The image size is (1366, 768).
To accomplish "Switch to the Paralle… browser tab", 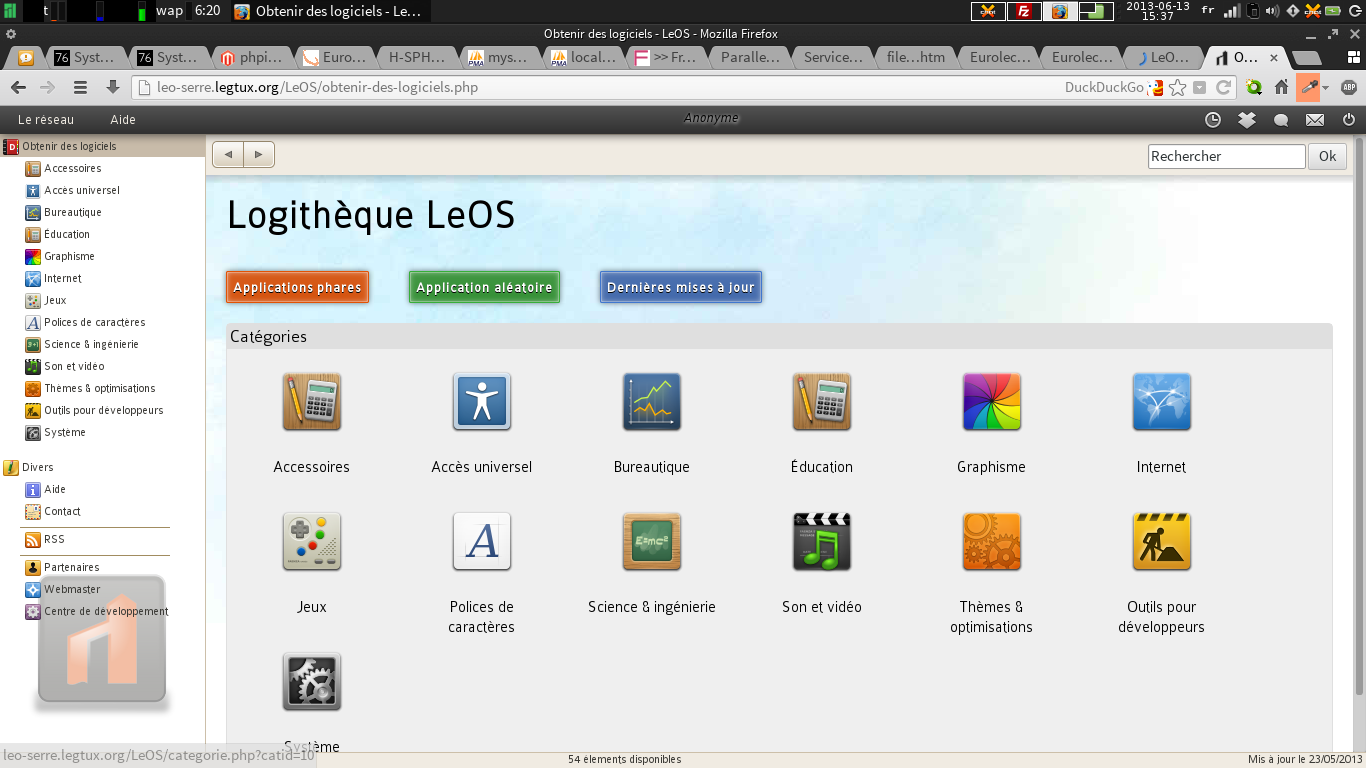I will coord(750,57).
